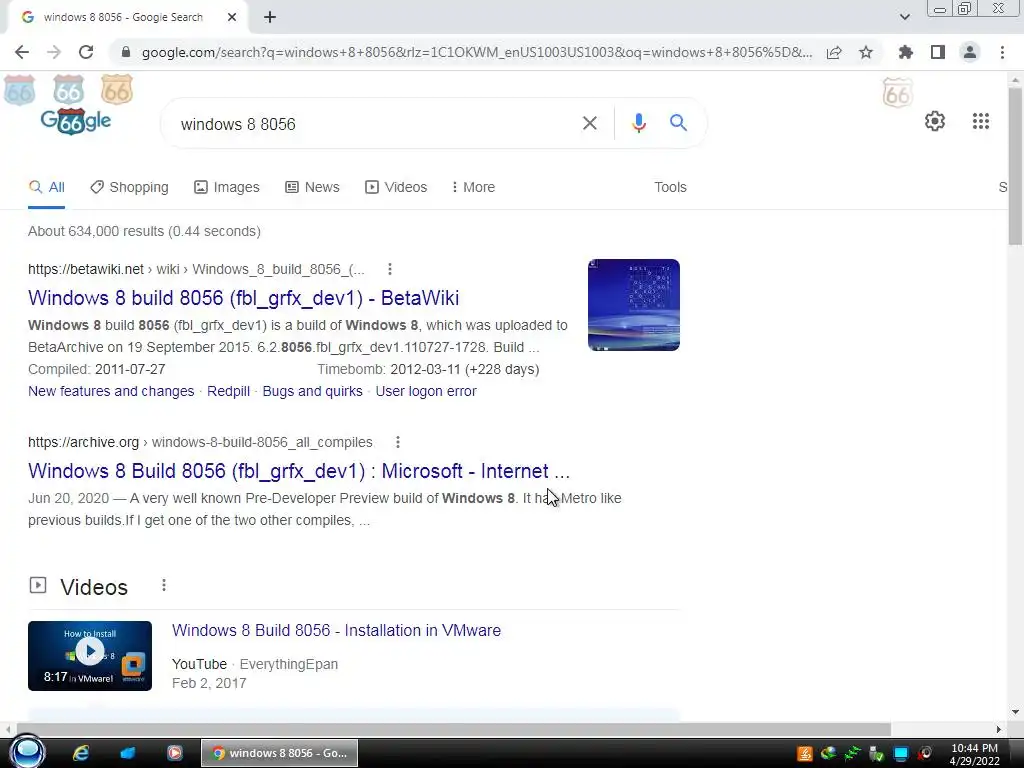
Task: Open the Chrome extensions puzzle icon
Action: point(905,52)
